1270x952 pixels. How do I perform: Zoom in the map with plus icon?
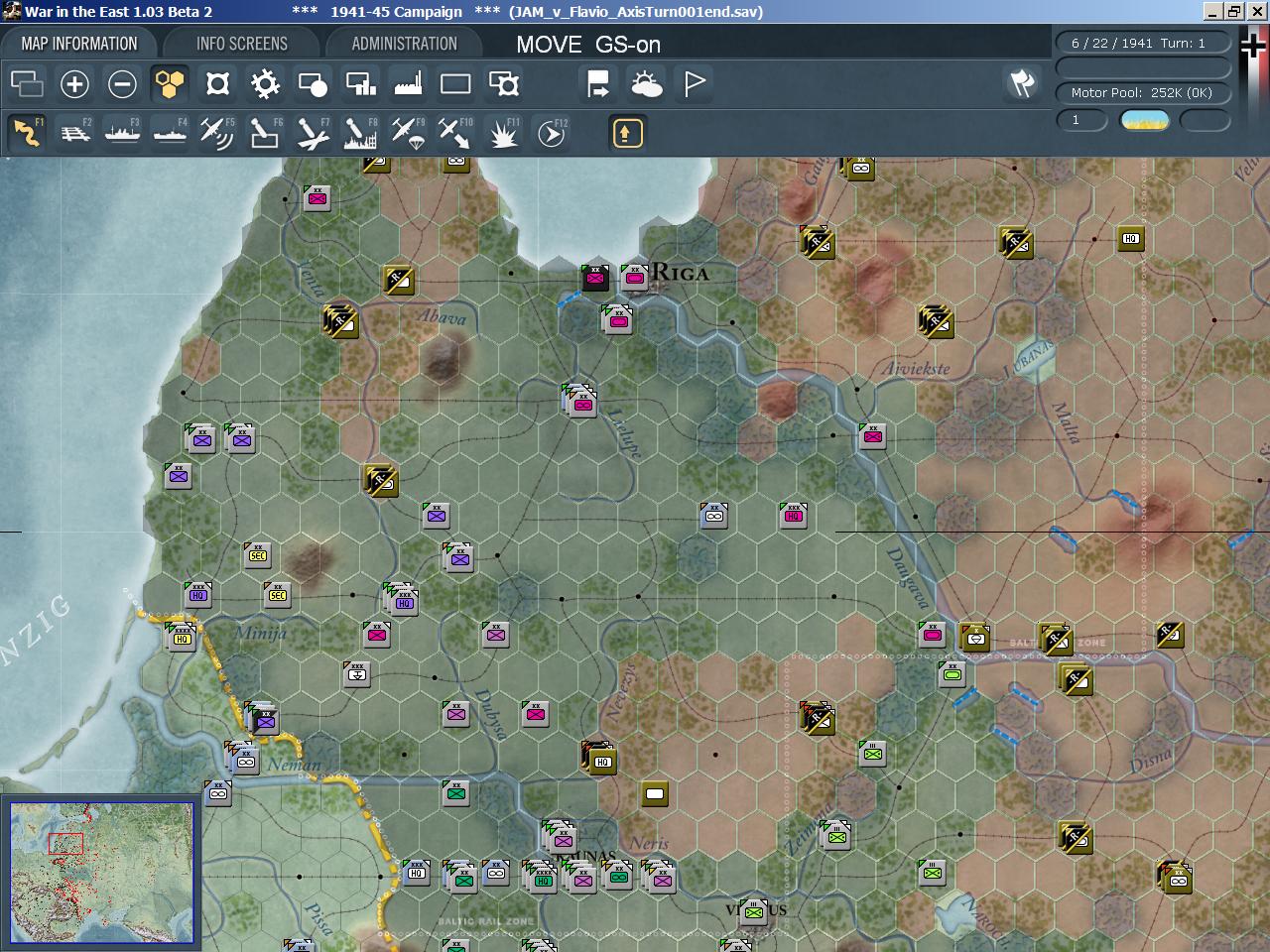pyautogui.click(x=74, y=84)
